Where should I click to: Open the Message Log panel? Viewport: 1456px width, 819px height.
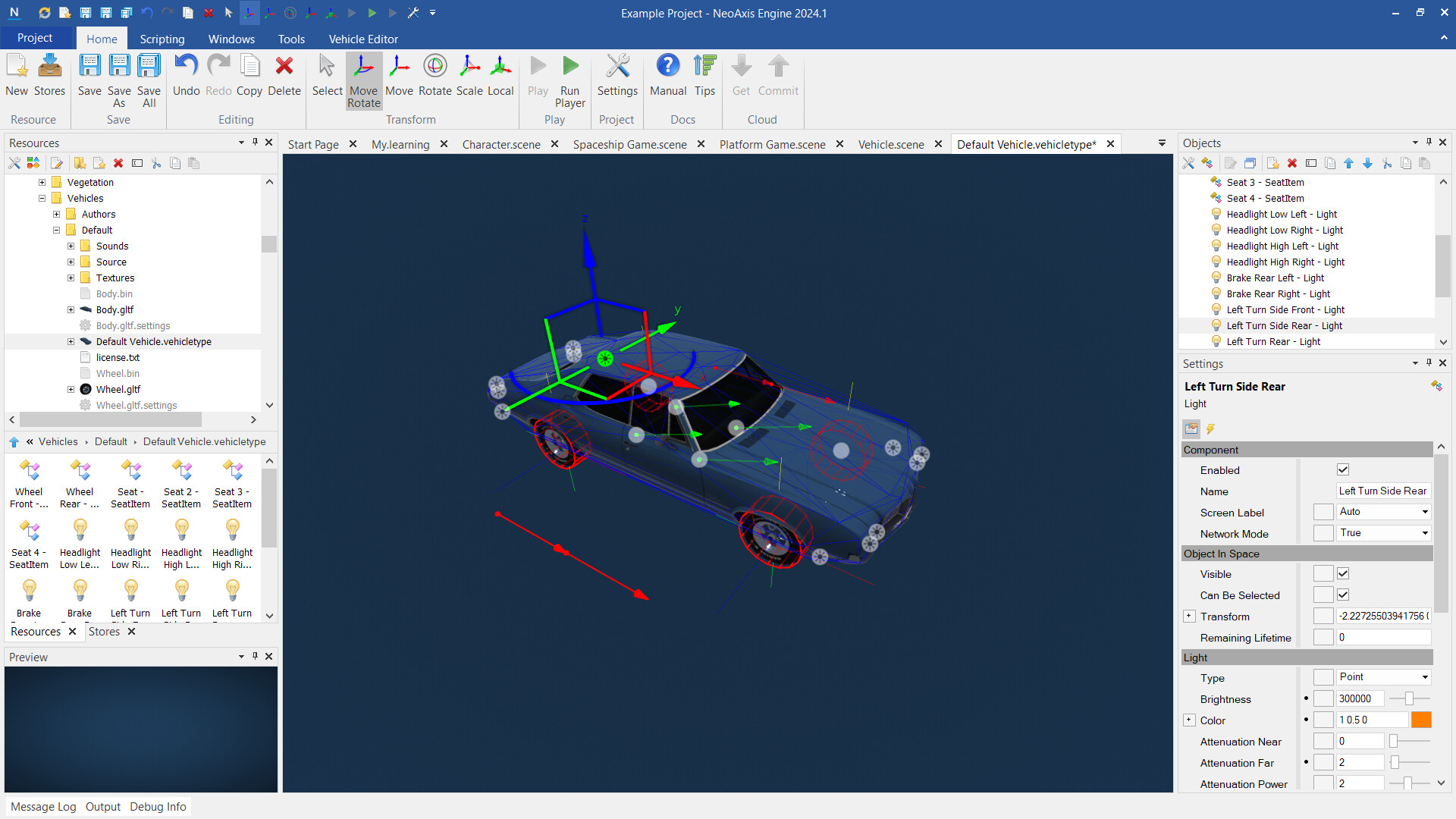pyautogui.click(x=43, y=806)
